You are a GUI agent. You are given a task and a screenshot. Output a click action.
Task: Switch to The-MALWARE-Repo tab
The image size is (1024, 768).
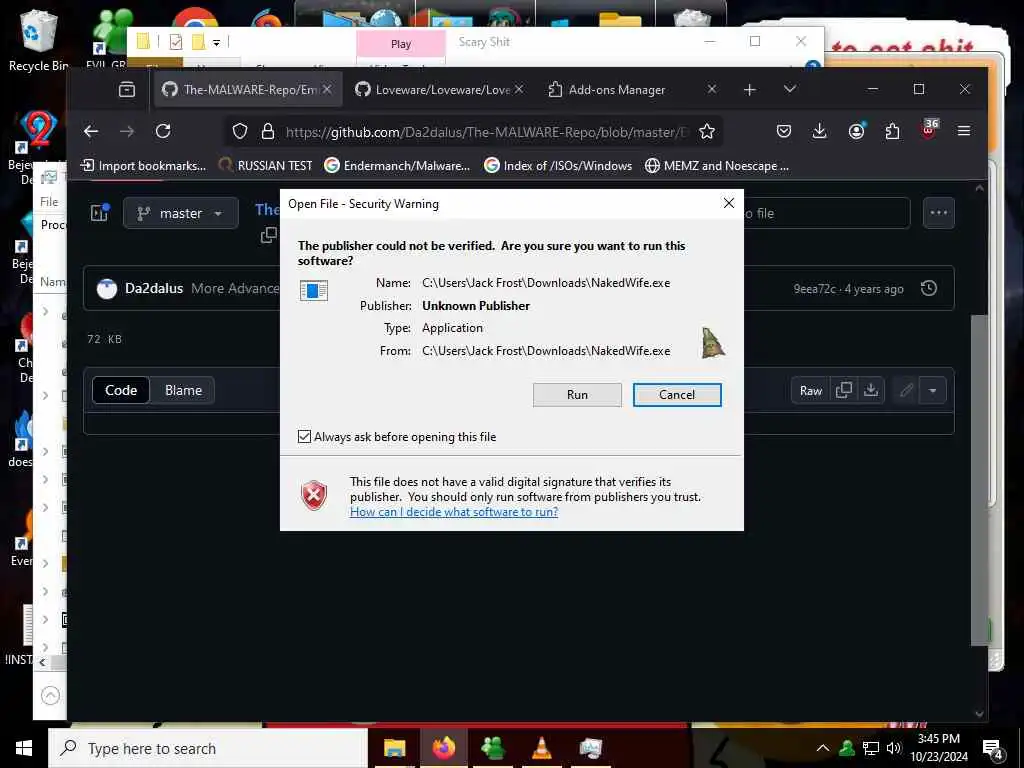click(248, 89)
